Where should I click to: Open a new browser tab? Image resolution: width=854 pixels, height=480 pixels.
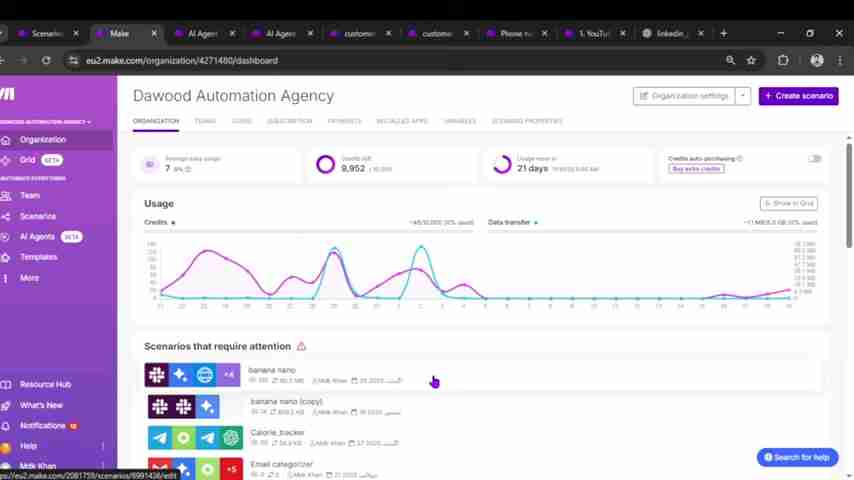724,34
